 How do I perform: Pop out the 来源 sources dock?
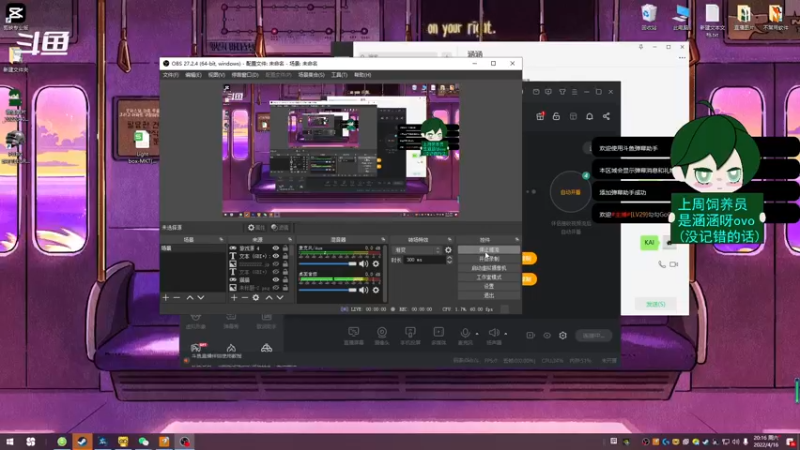290,239
